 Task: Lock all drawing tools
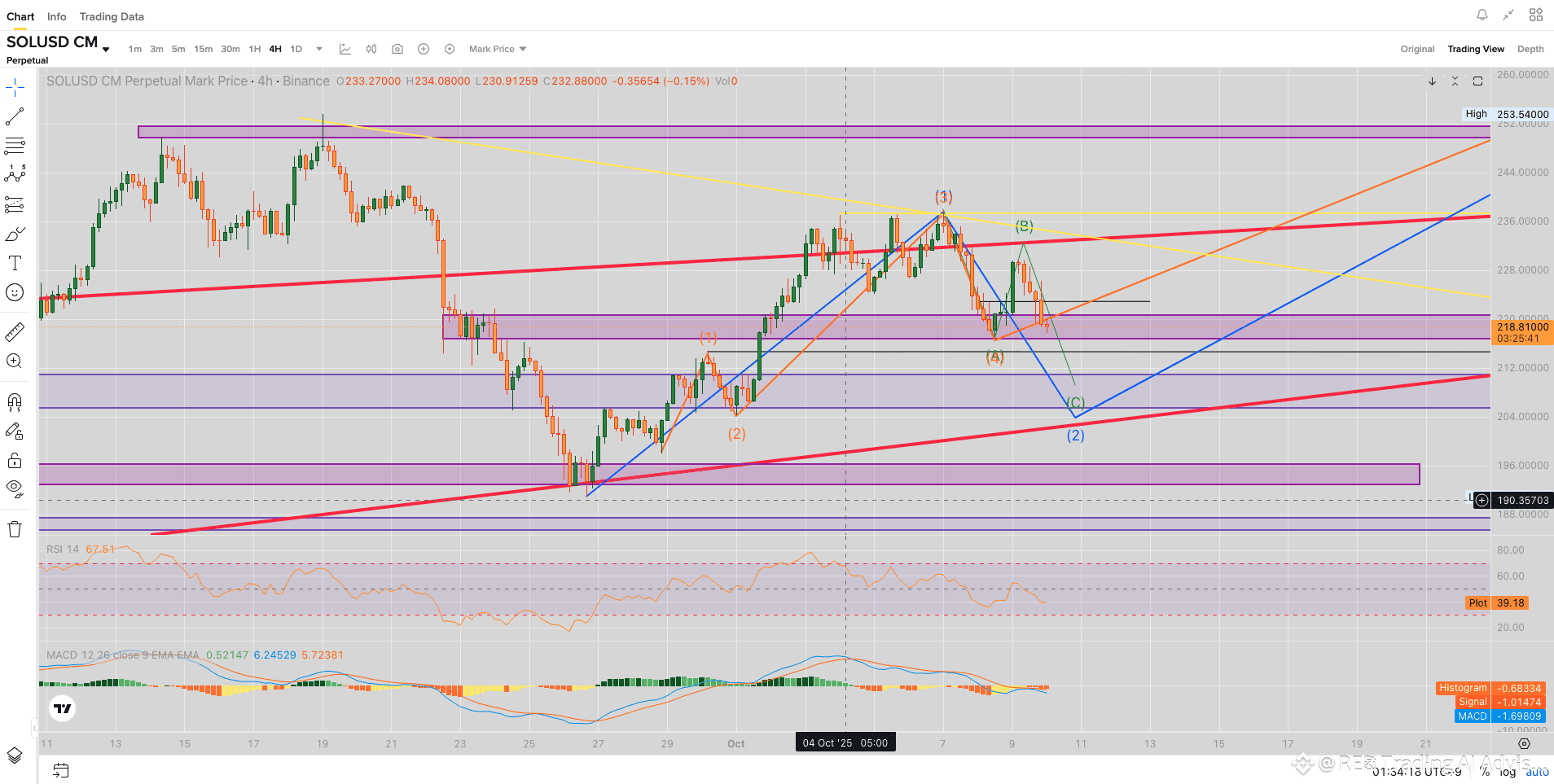pos(15,460)
